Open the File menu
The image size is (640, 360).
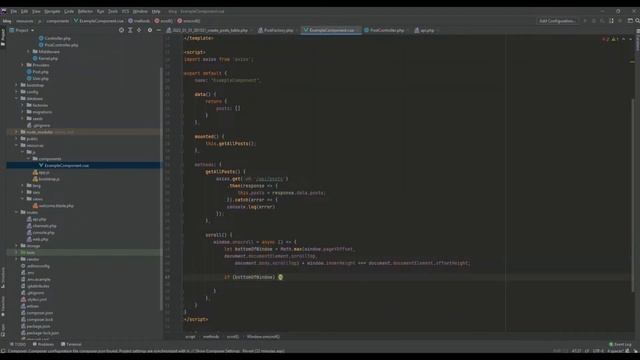point(13,11)
